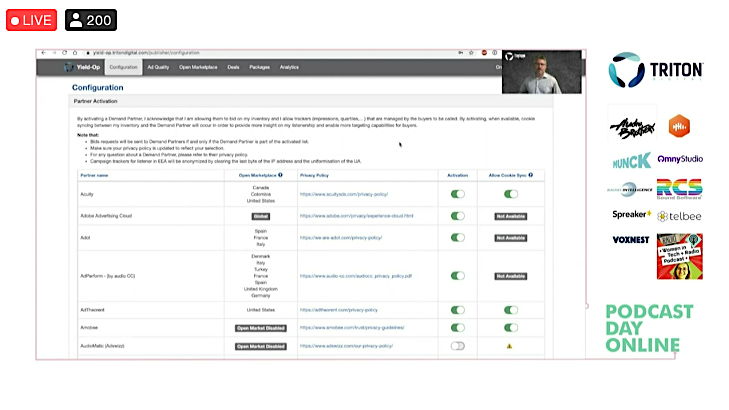Toggle Allow Cookie Sync for AdTheorent
This screenshot has height=410, width=729.
[x=510, y=310]
